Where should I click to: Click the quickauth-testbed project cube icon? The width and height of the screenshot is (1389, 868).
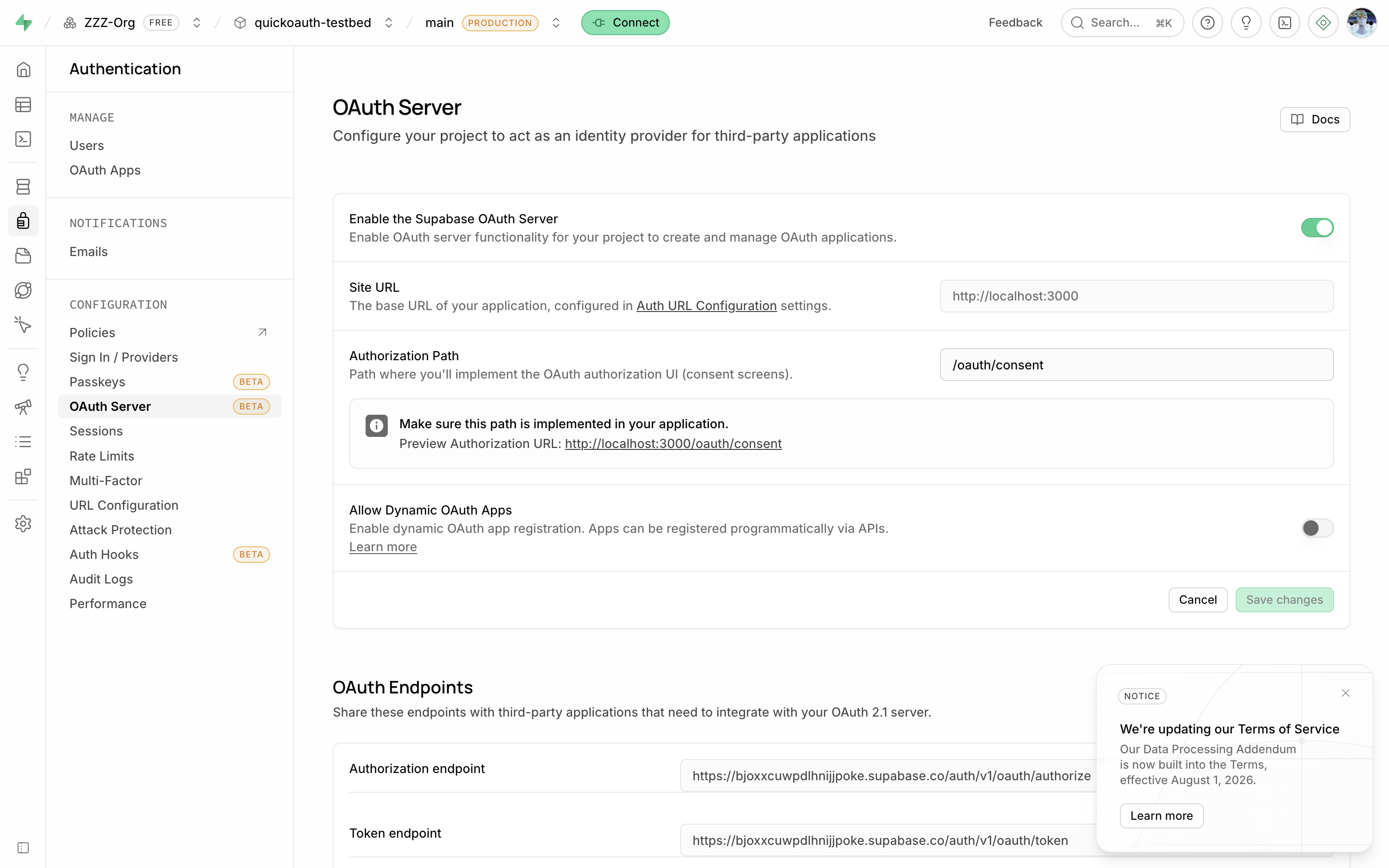point(240,22)
